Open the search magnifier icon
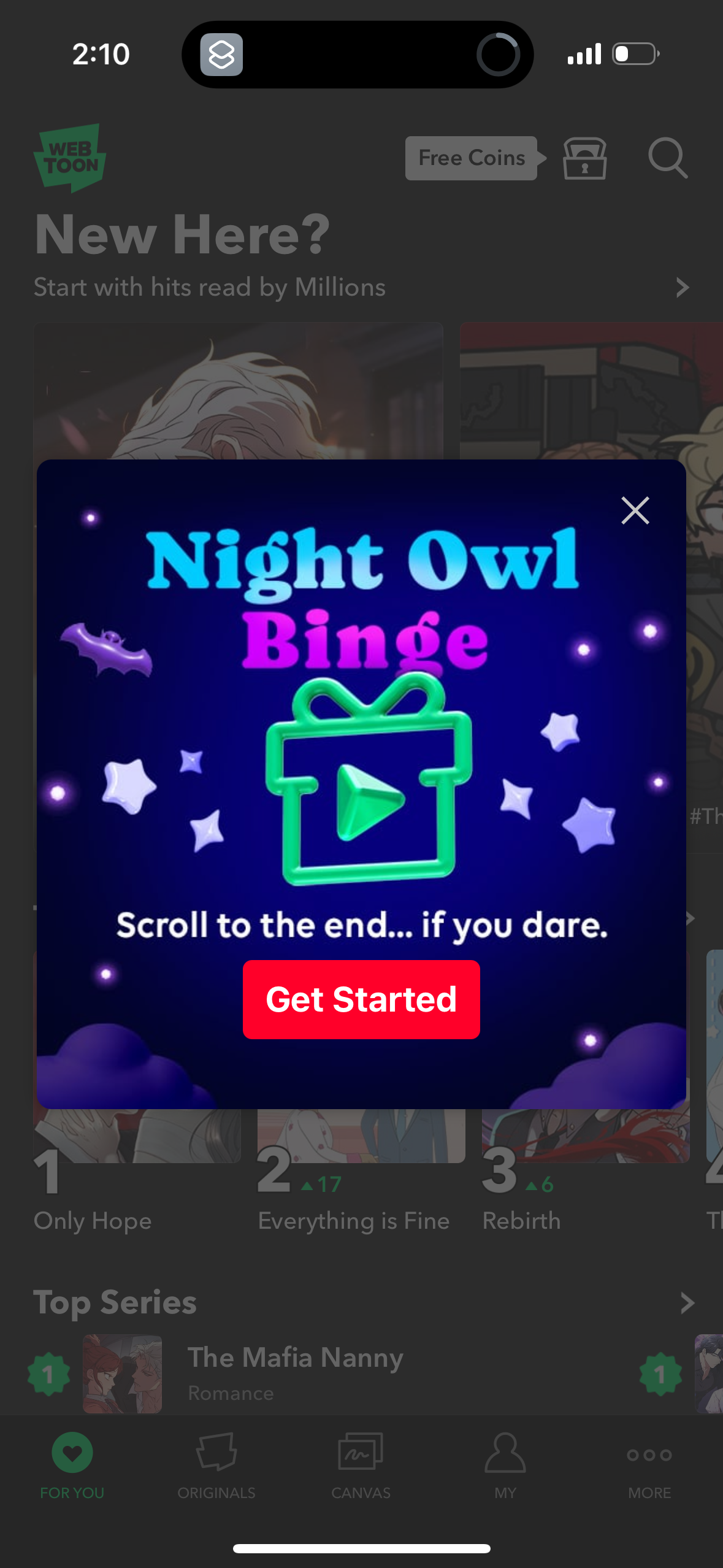Image resolution: width=723 pixels, height=1568 pixels. tap(668, 158)
